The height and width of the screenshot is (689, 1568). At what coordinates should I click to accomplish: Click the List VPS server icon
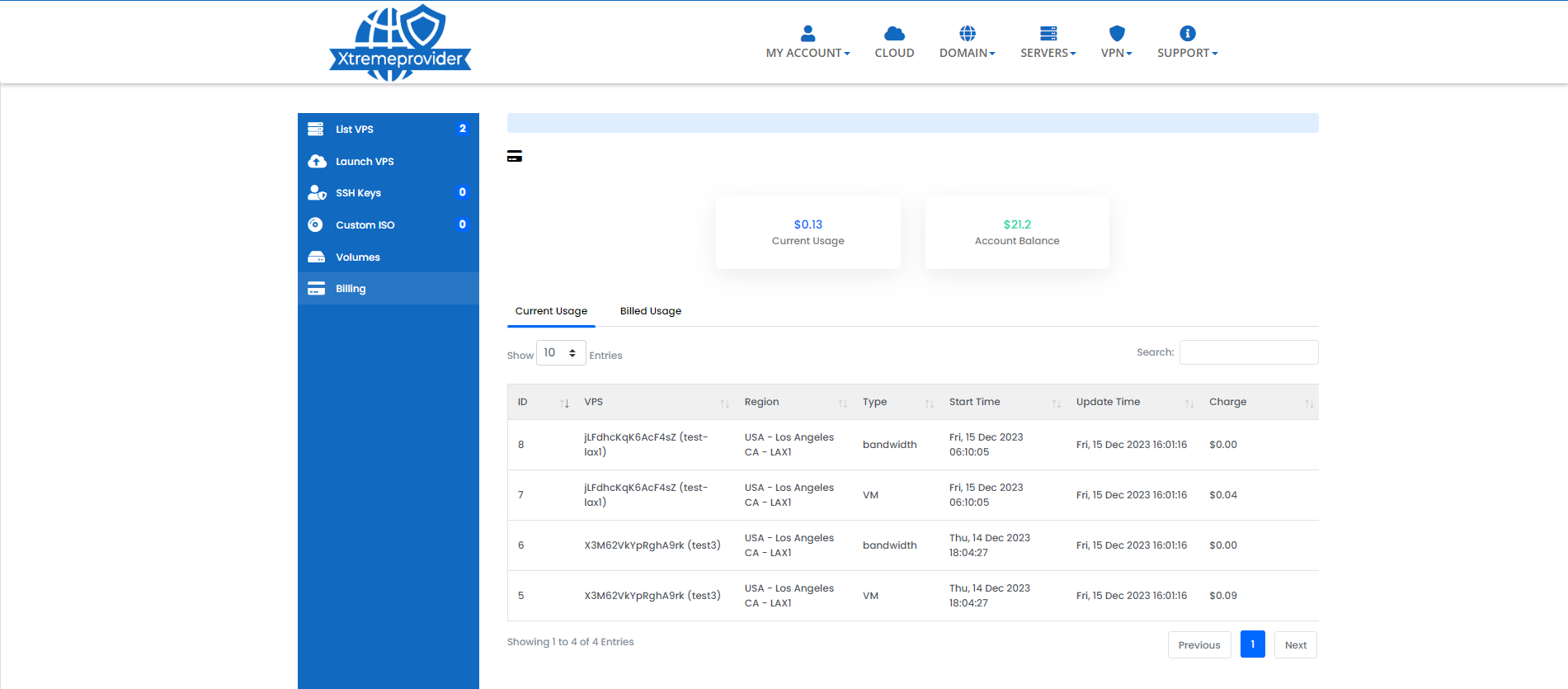pos(316,129)
